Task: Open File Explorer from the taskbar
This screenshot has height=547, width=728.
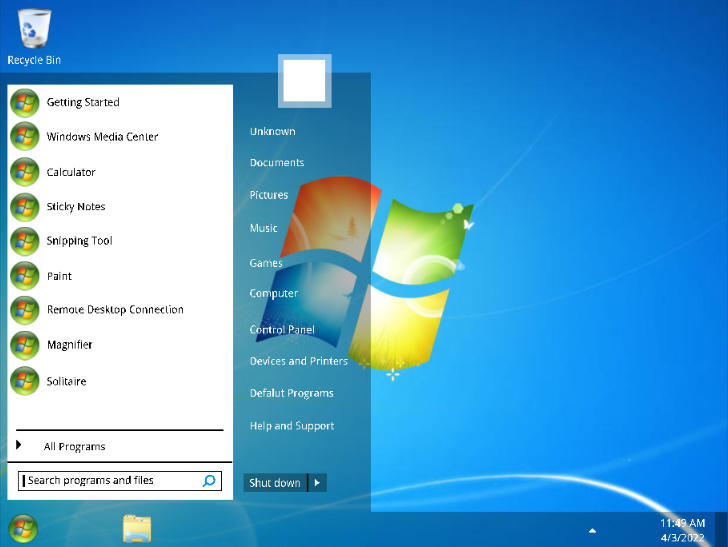Action: [137, 529]
